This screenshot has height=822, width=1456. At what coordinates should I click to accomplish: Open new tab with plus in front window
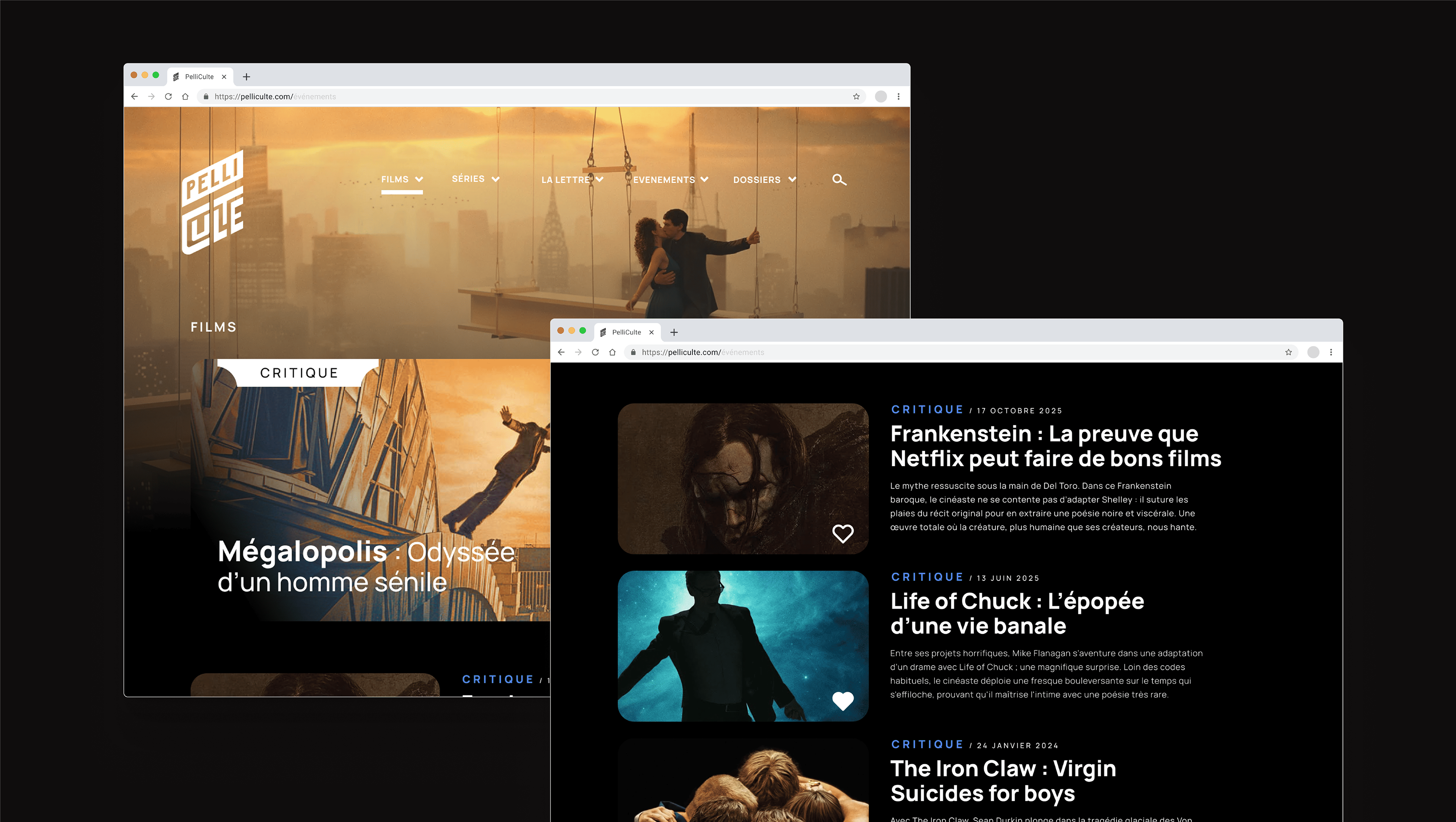coord(674,332)
